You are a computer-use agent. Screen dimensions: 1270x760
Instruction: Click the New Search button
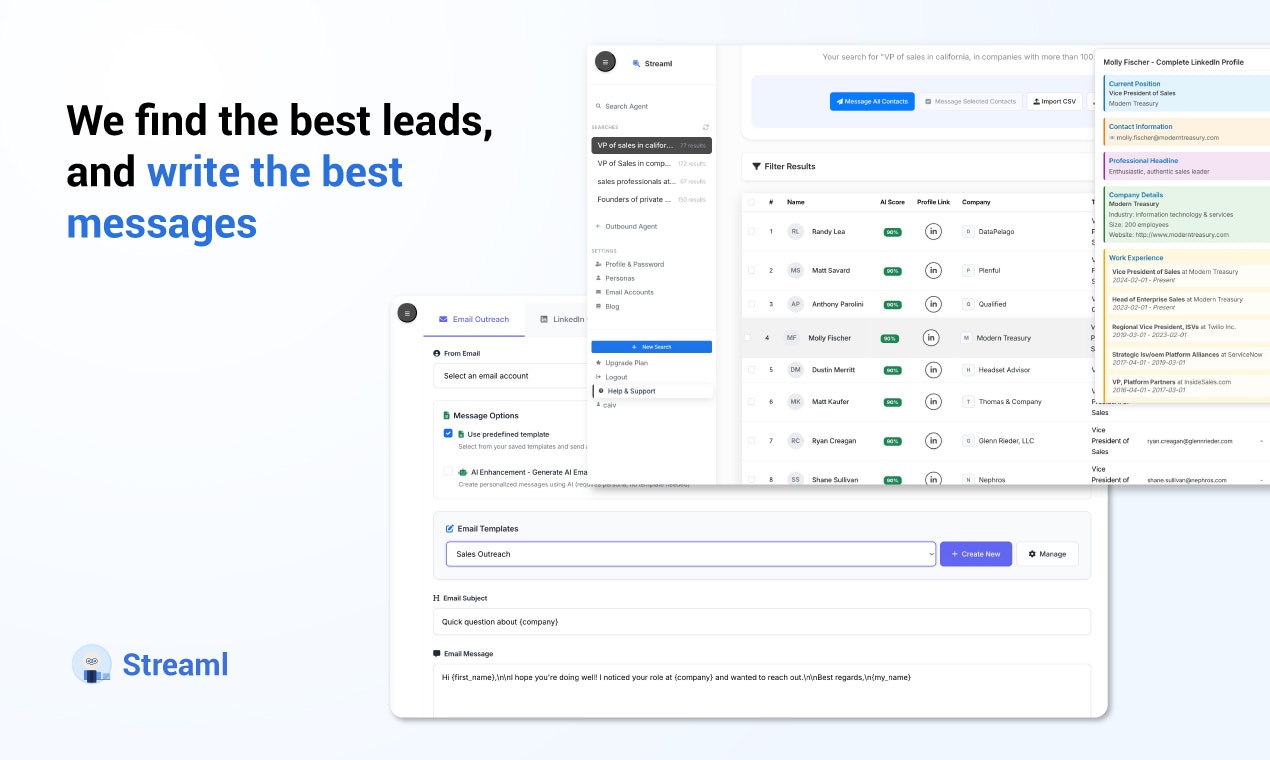pyautogui.click(x=651, y=347)
